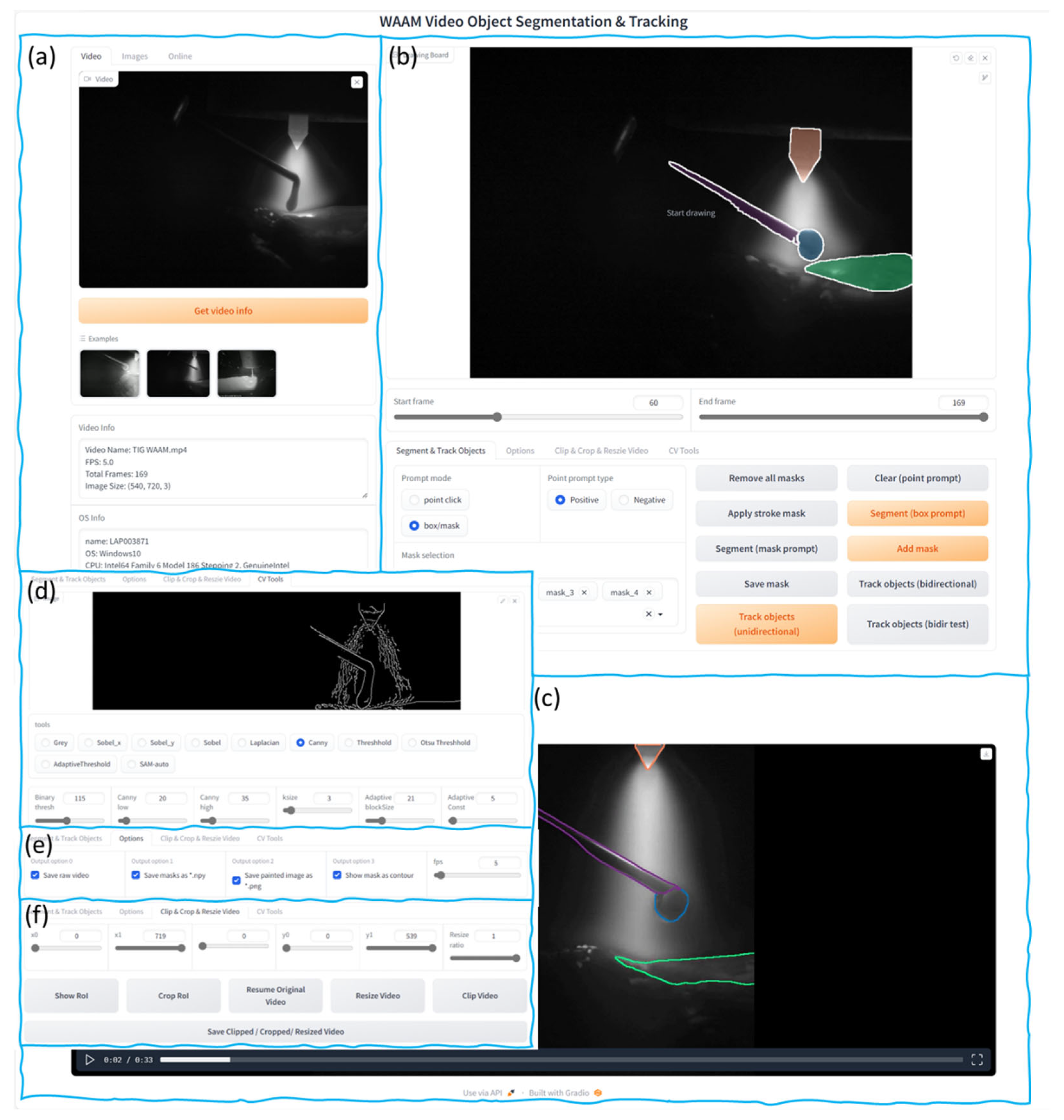
Task: Click Track objects (bidirectional) button
Action: [917, 584]
